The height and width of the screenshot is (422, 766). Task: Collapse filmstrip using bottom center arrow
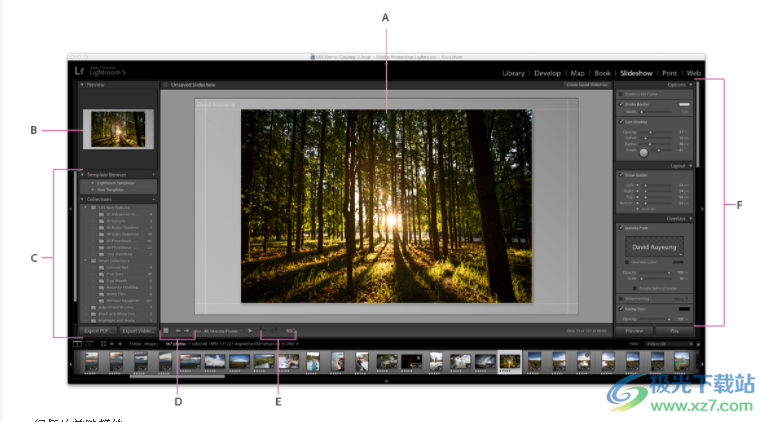(386, 381)
